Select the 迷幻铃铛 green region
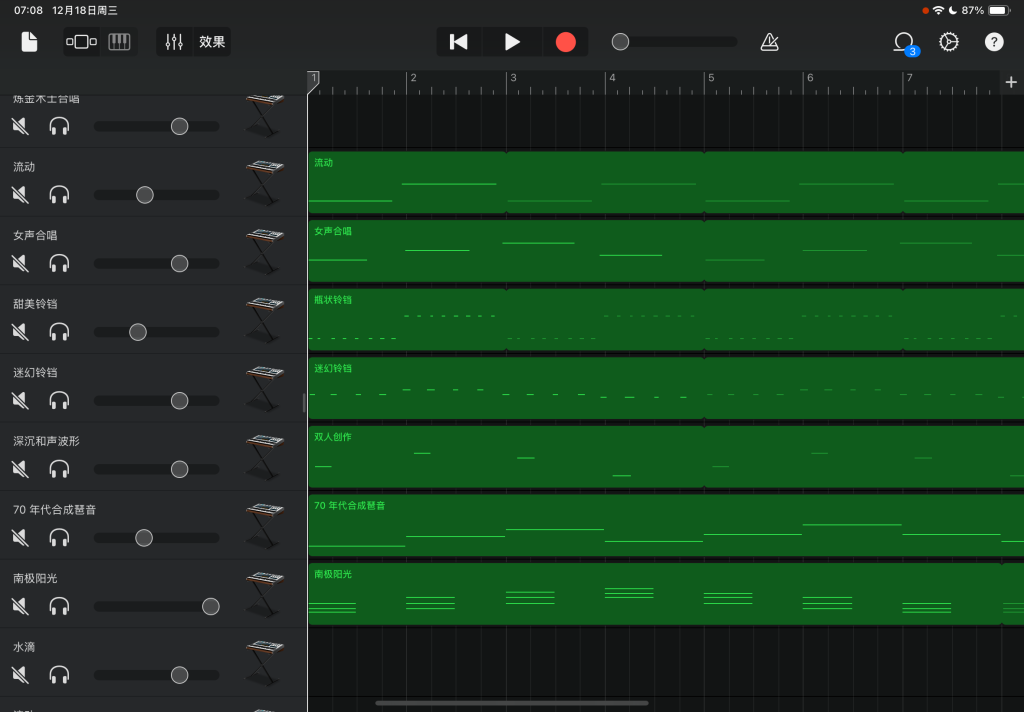This screenshot has width=1024, height=712. click(666, 388)
